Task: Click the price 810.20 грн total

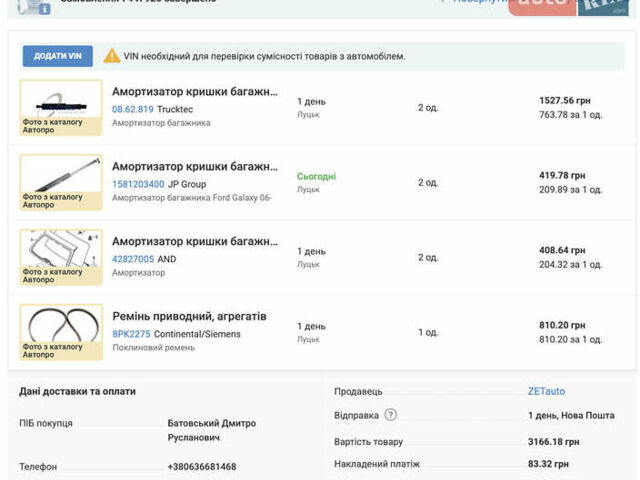Action: pyautogui.click(x=562, y=325)
